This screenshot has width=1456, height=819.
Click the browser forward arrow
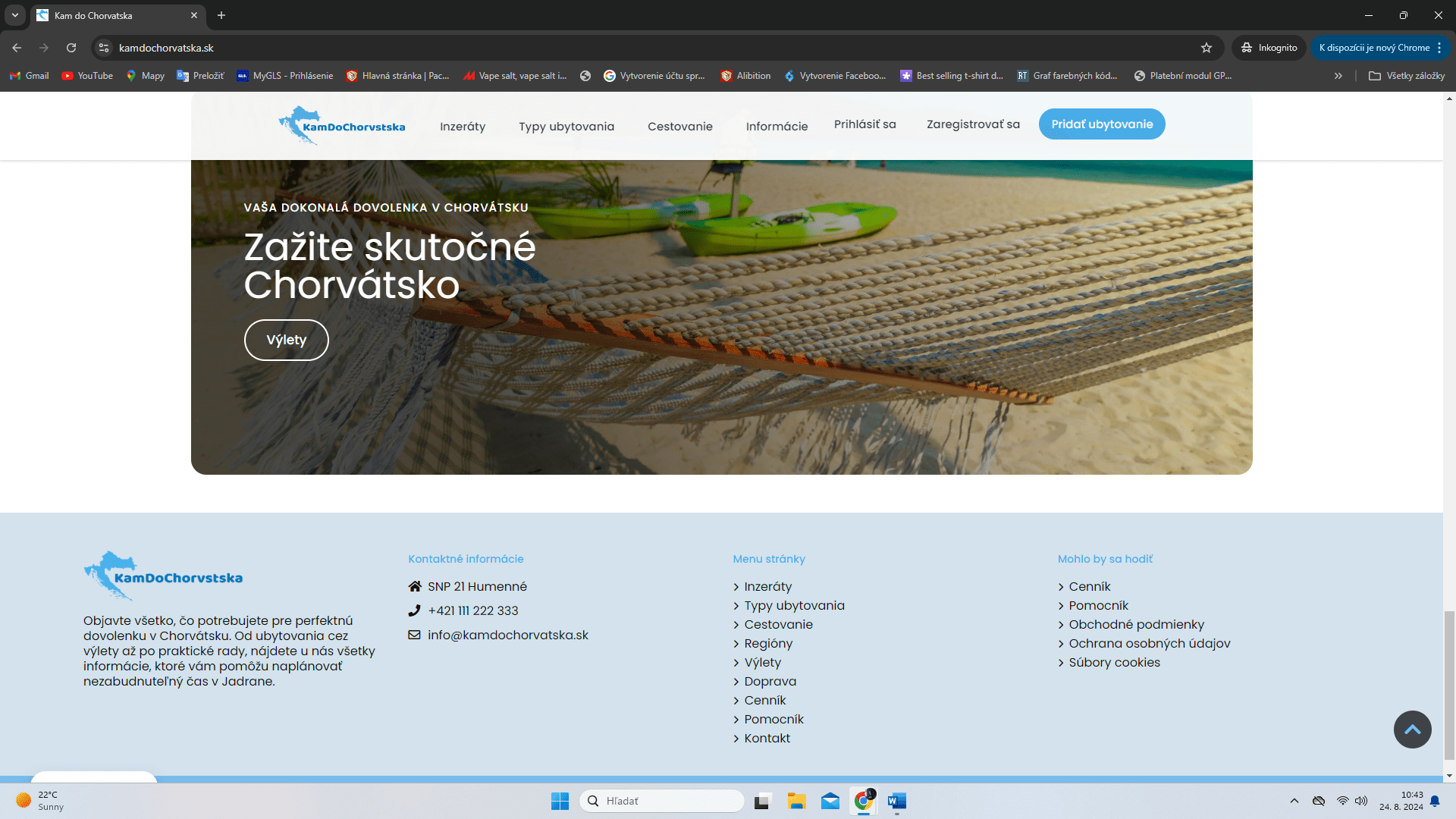tap(44, 48)
